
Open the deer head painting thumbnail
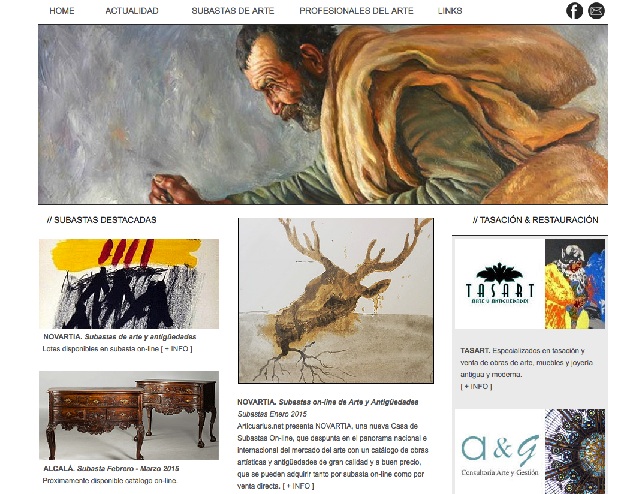336,301
